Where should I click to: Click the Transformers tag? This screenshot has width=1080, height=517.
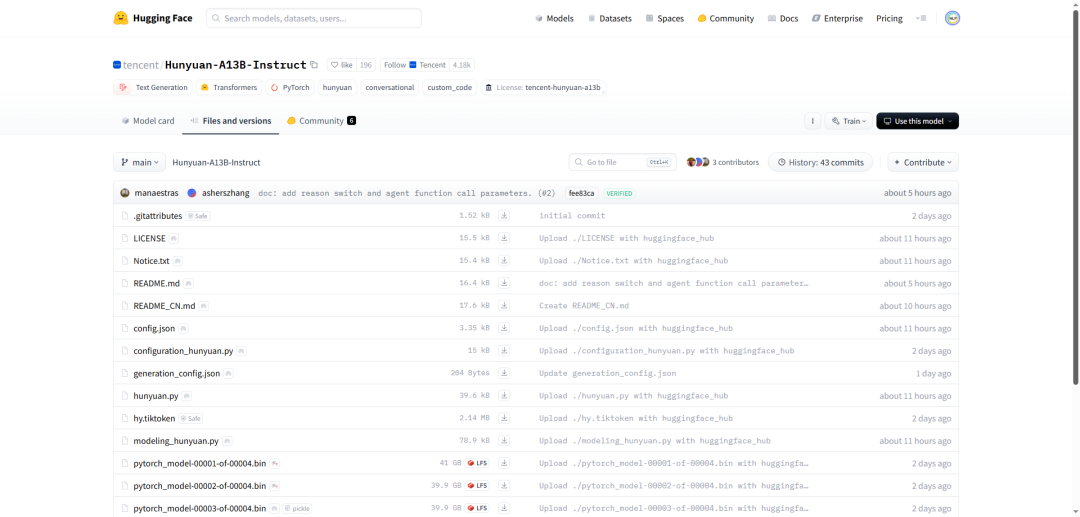click(229, 87)
